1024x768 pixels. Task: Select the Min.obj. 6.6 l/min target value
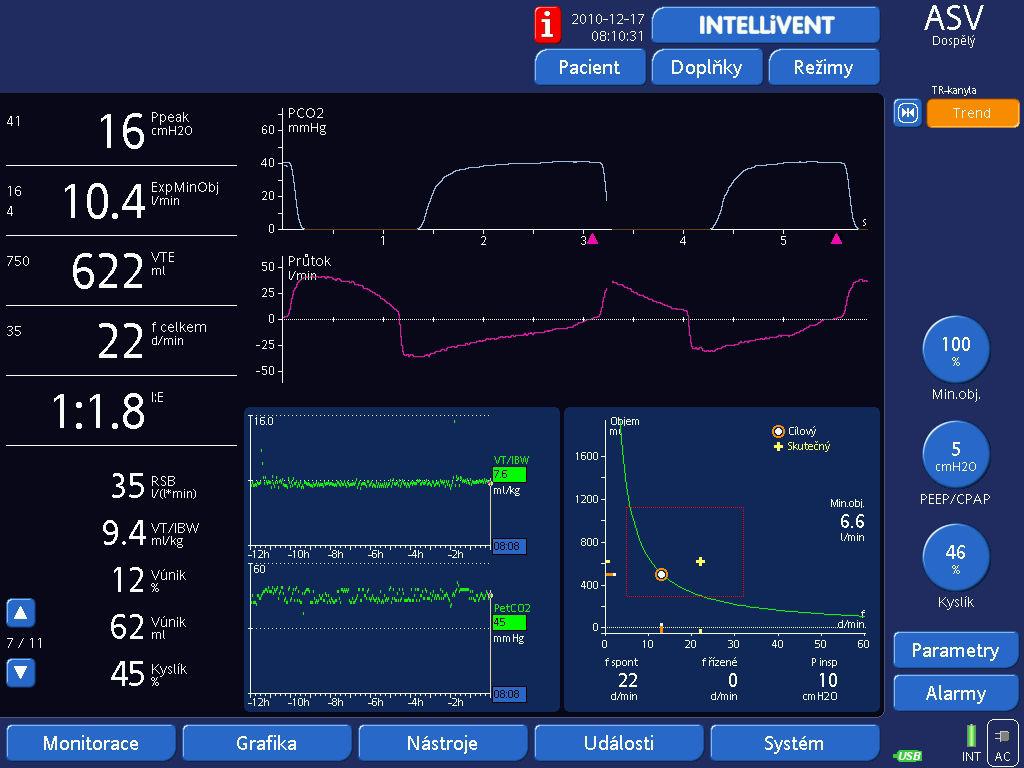pos(848,520)
